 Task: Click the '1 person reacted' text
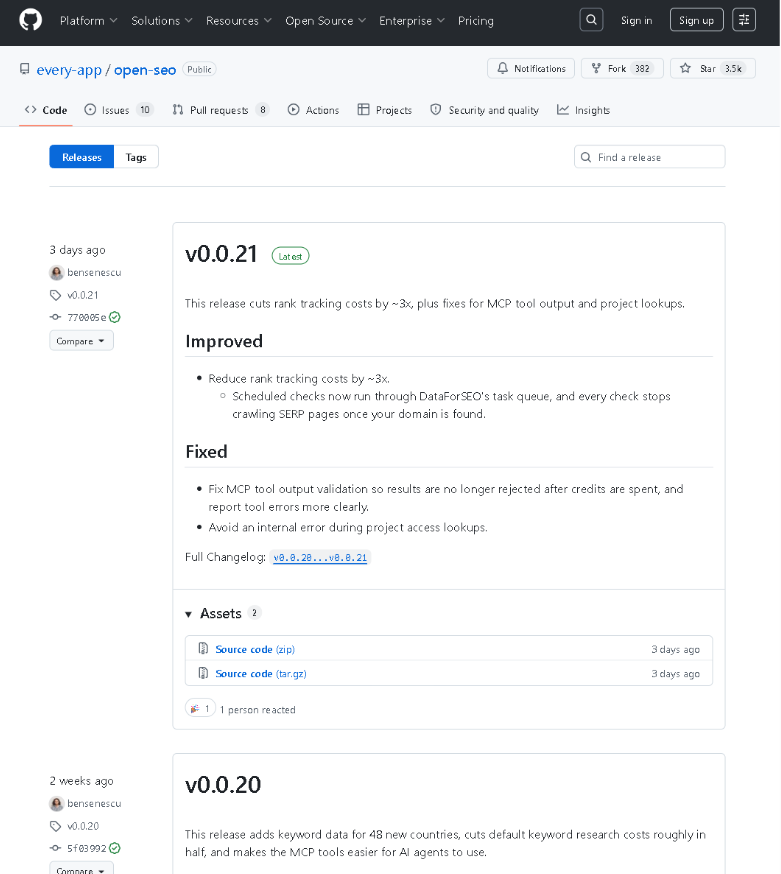pyautogui.click(x=258, y=710)
